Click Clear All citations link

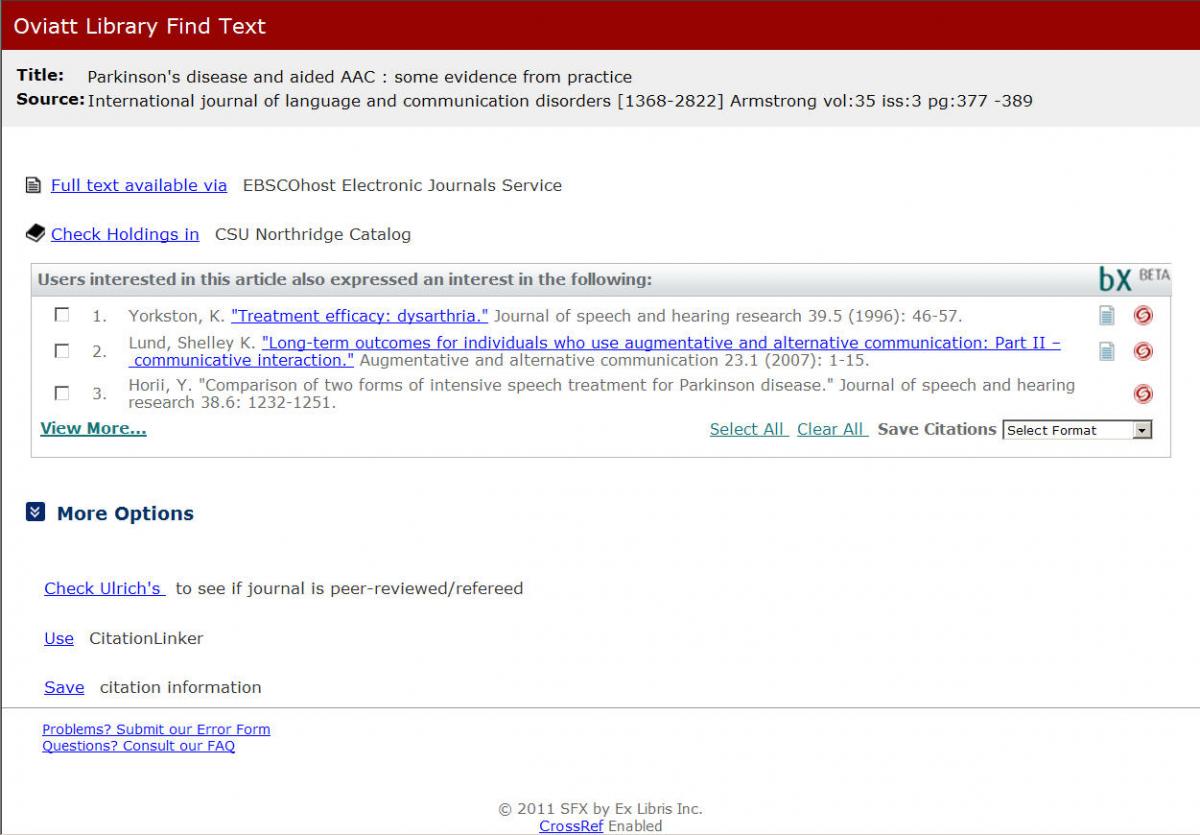point(831,429)
